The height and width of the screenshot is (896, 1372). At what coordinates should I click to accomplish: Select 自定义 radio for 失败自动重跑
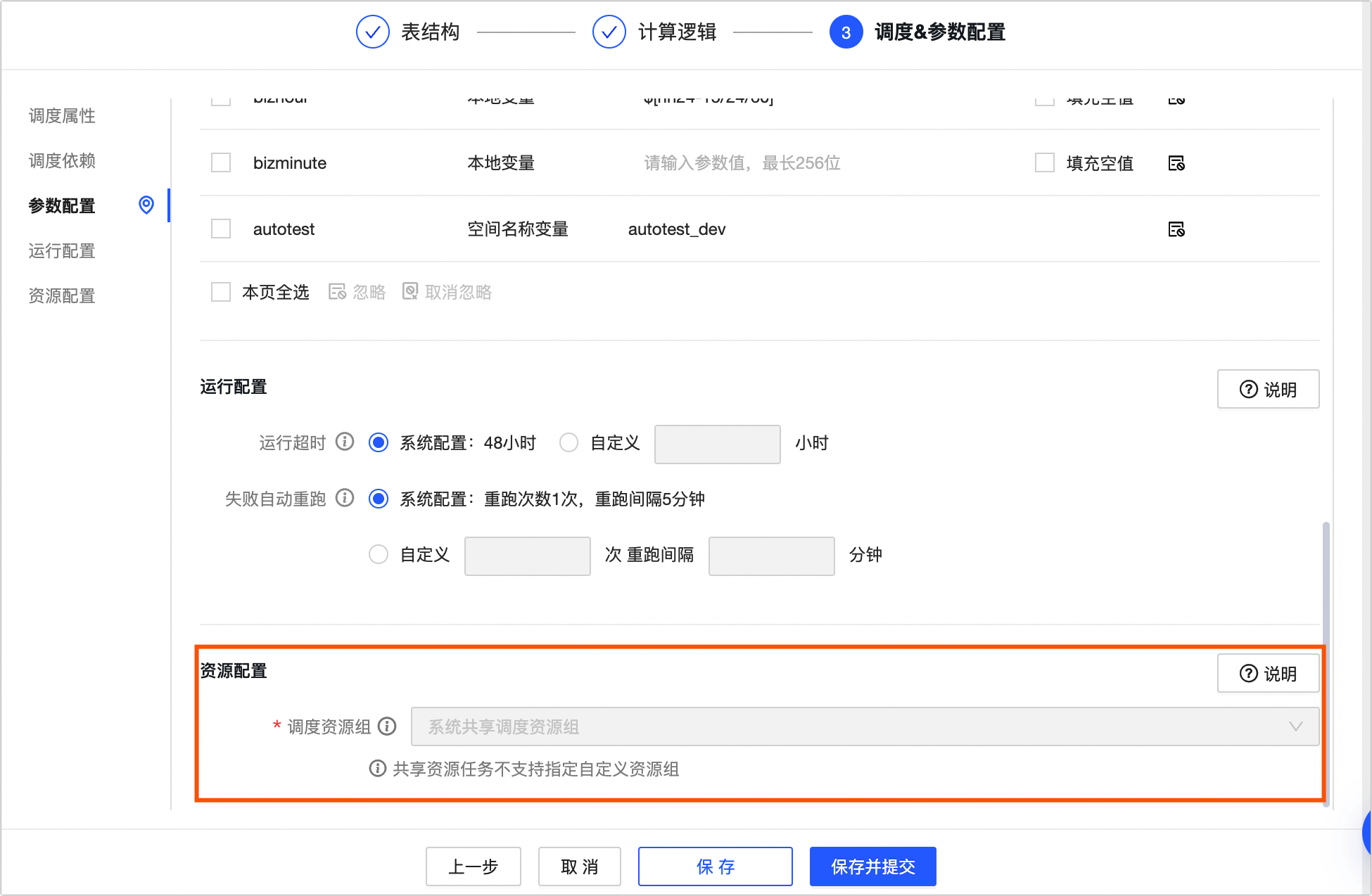(379, 554)
